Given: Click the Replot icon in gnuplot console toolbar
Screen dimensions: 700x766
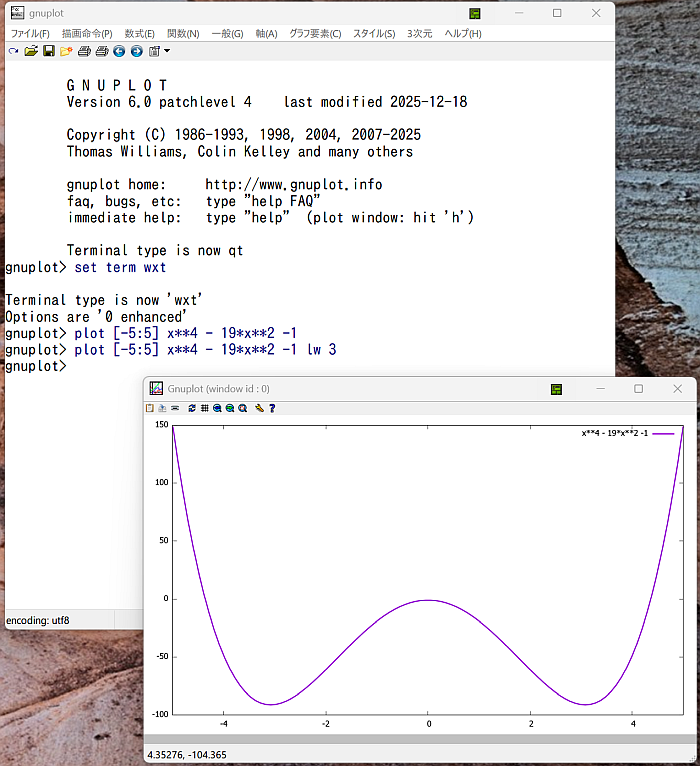Looking at the screenshot, I should tap(14, 51).
